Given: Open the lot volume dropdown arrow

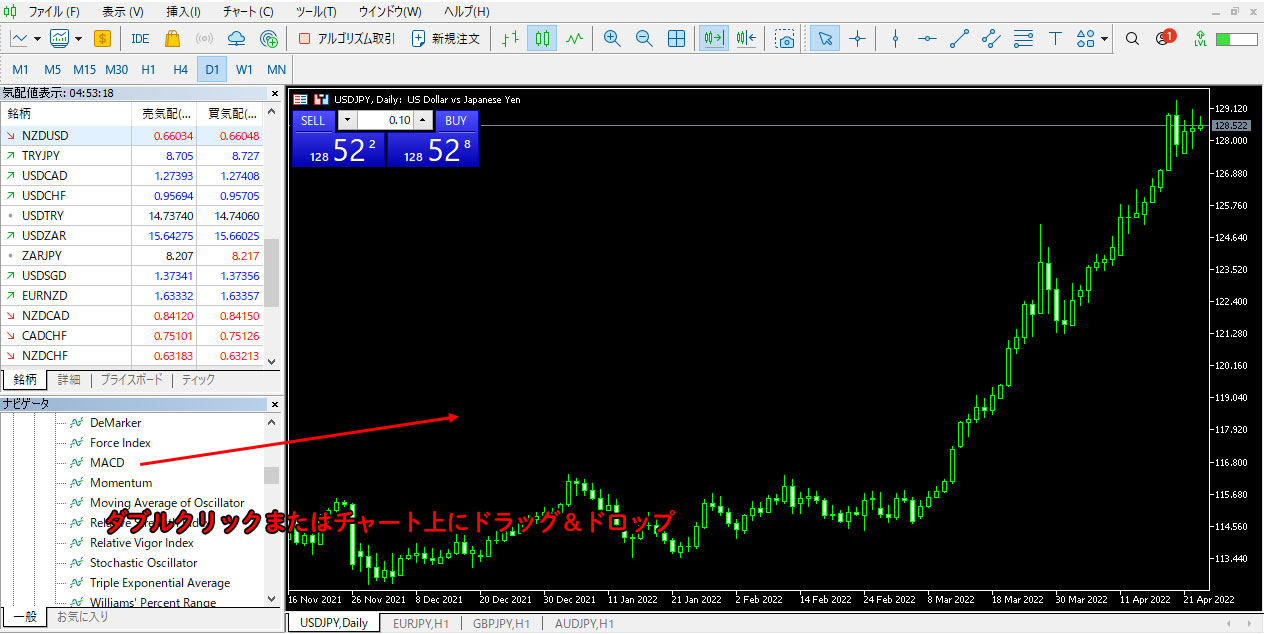Looking at the screenshot, I should 347,120.
